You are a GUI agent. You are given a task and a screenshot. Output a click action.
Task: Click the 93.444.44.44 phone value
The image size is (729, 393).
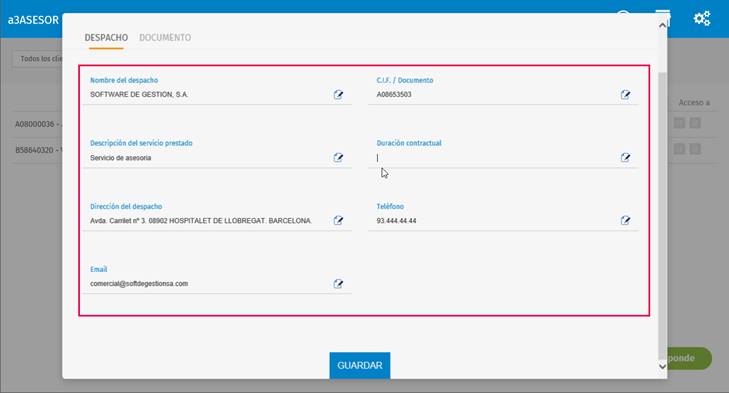click(396, 220)
